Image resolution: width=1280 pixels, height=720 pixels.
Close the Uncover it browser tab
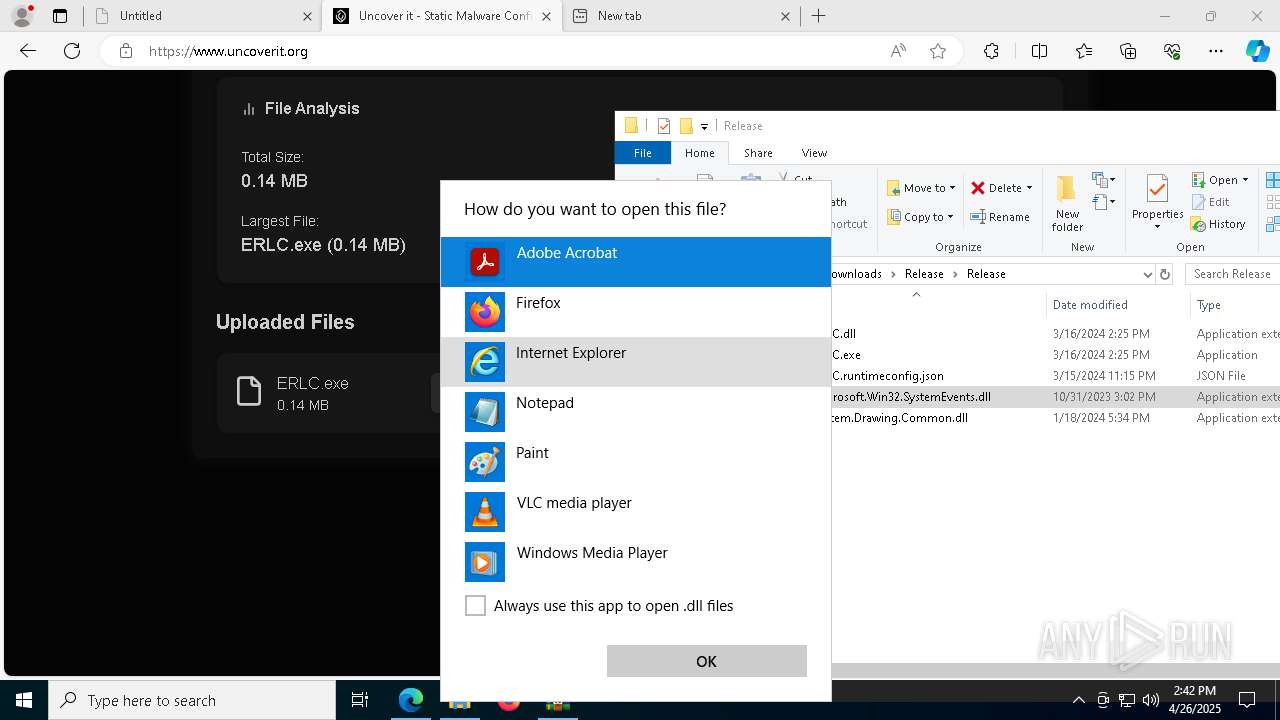(546, 16)
